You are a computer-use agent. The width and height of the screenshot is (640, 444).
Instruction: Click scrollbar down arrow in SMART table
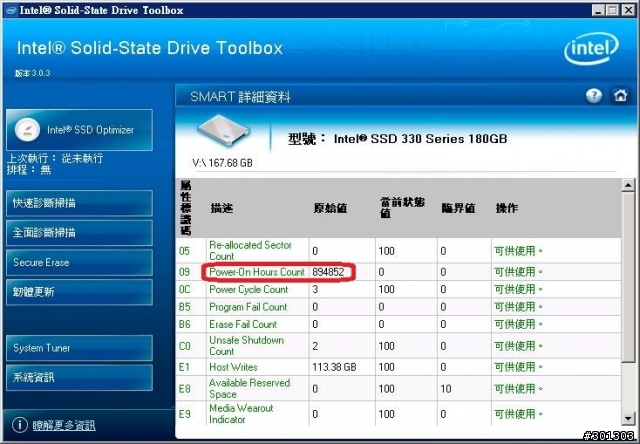(628, 419)
